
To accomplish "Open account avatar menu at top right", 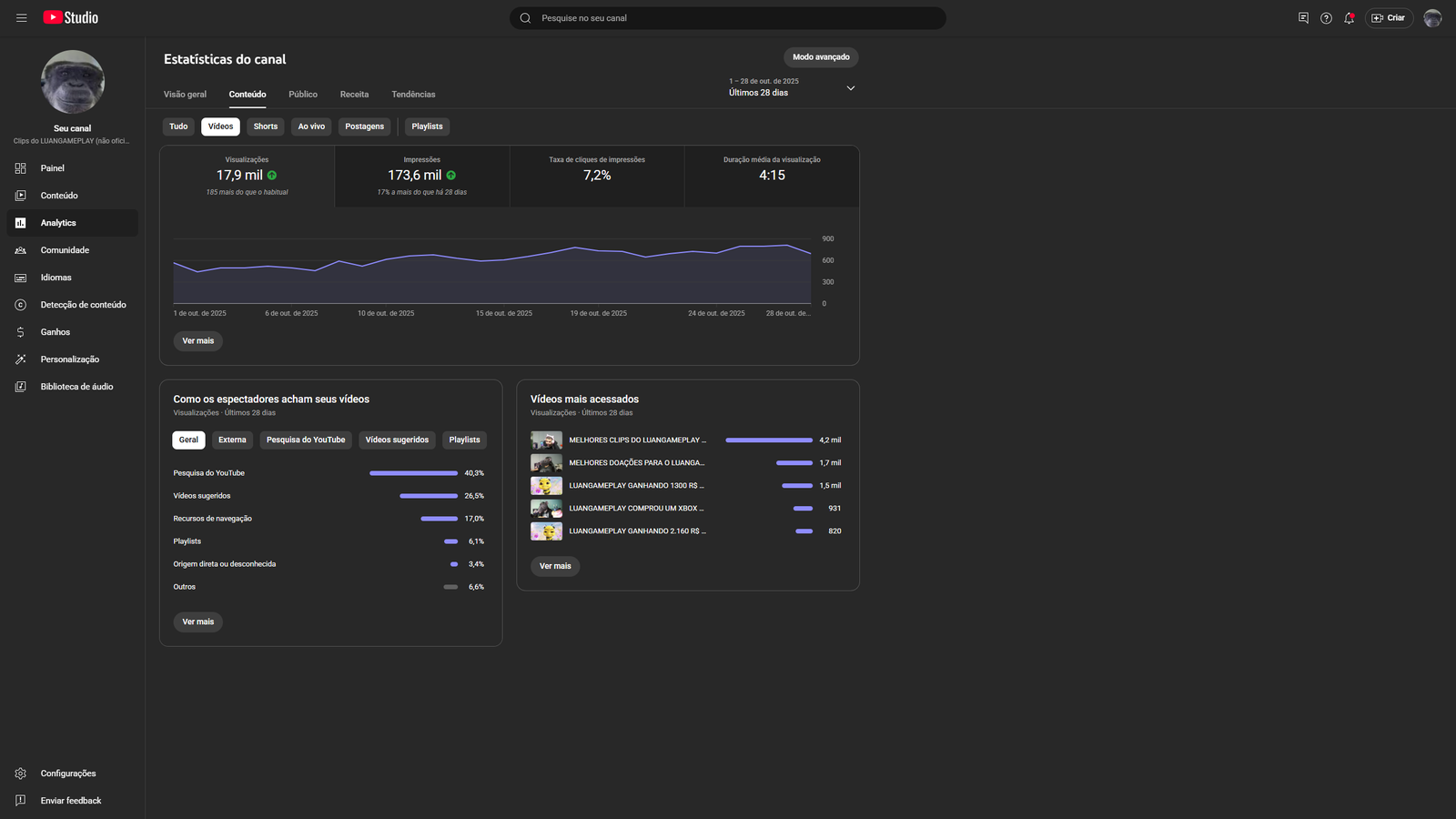I will (1432, 18).
